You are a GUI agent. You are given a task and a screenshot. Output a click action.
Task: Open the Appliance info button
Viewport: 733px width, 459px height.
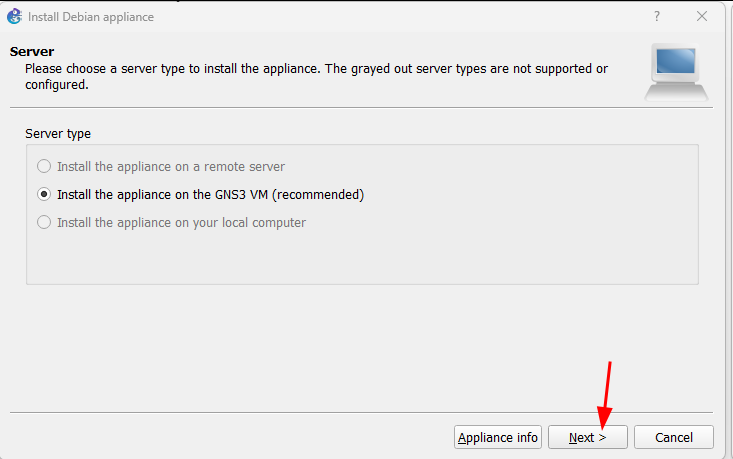pos(498,437)
